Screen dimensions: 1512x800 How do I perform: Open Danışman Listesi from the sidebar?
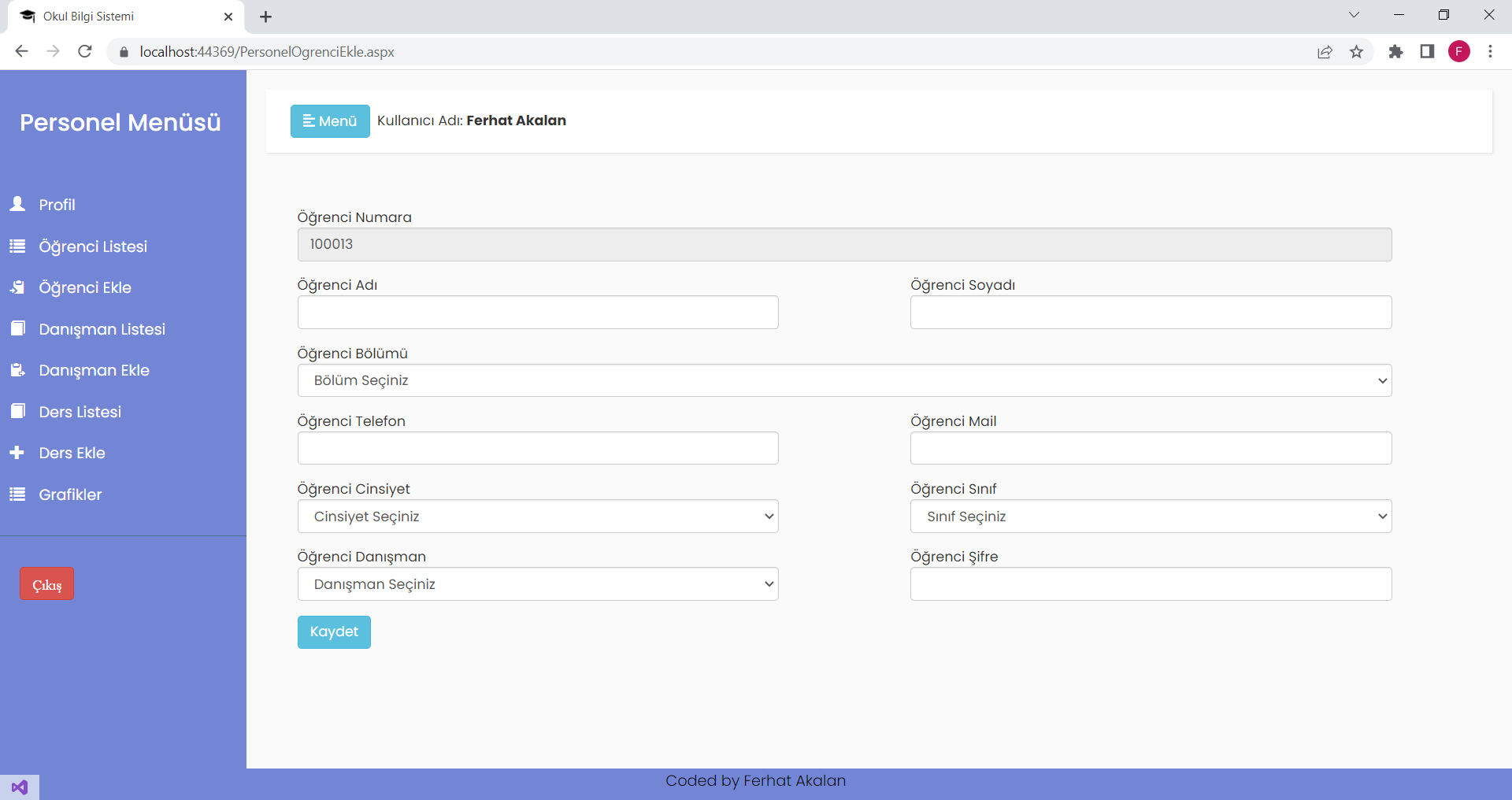(102, 329)
